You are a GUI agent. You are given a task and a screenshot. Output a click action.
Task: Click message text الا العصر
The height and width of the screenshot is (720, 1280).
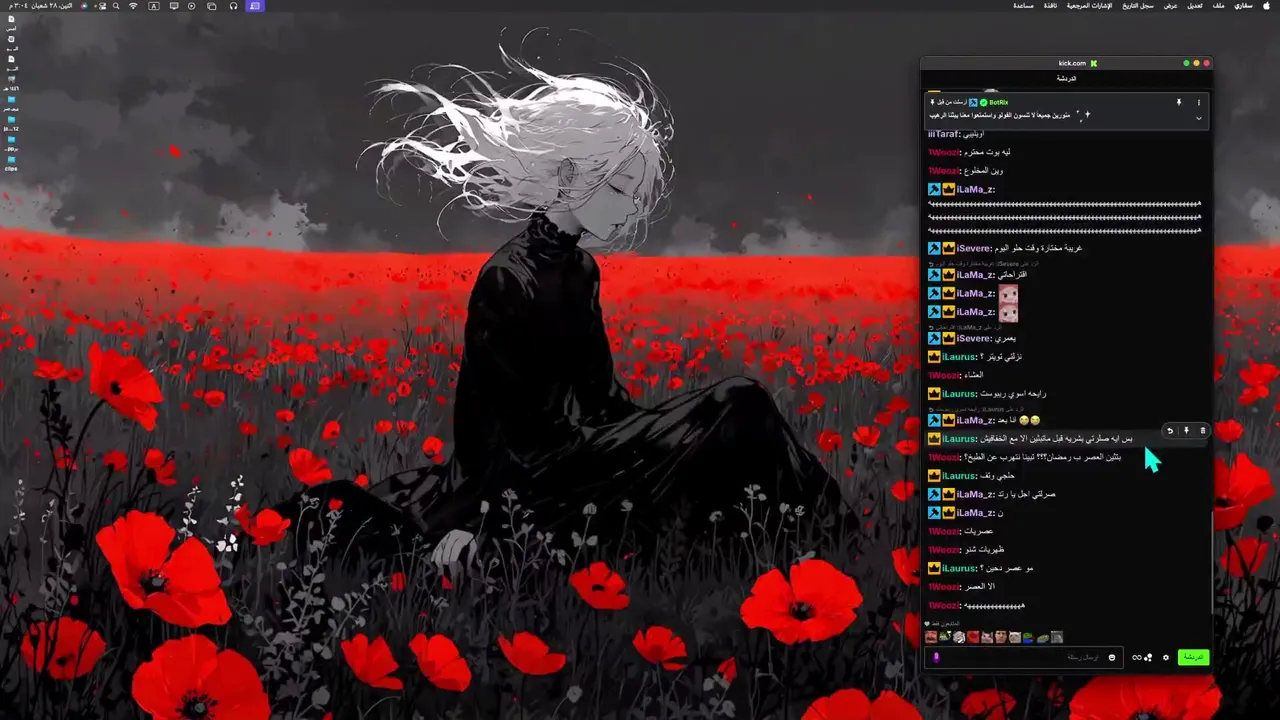tap(978, 587)
